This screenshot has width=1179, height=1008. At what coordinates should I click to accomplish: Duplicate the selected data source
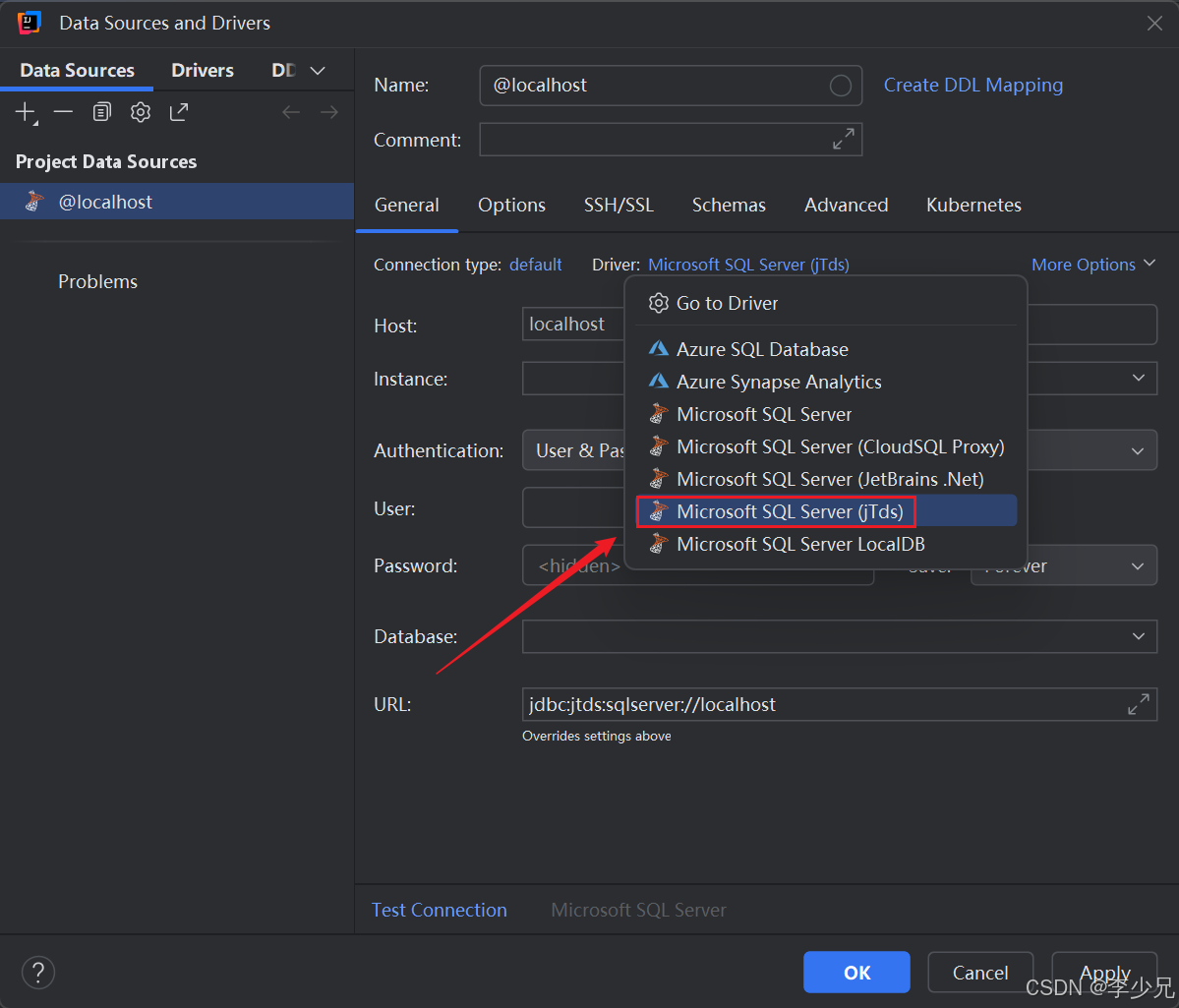pos(101,112)
